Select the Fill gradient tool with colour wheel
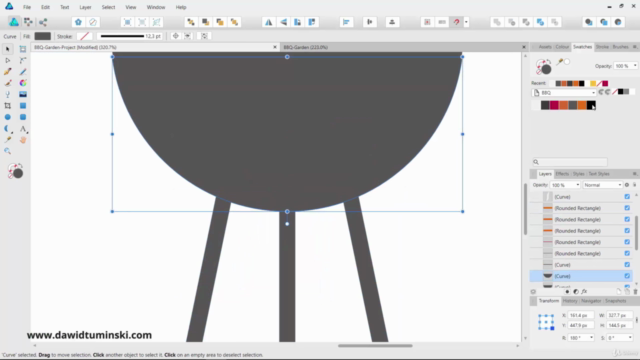Viewport: 640px width, 360px height. point(23,83)
